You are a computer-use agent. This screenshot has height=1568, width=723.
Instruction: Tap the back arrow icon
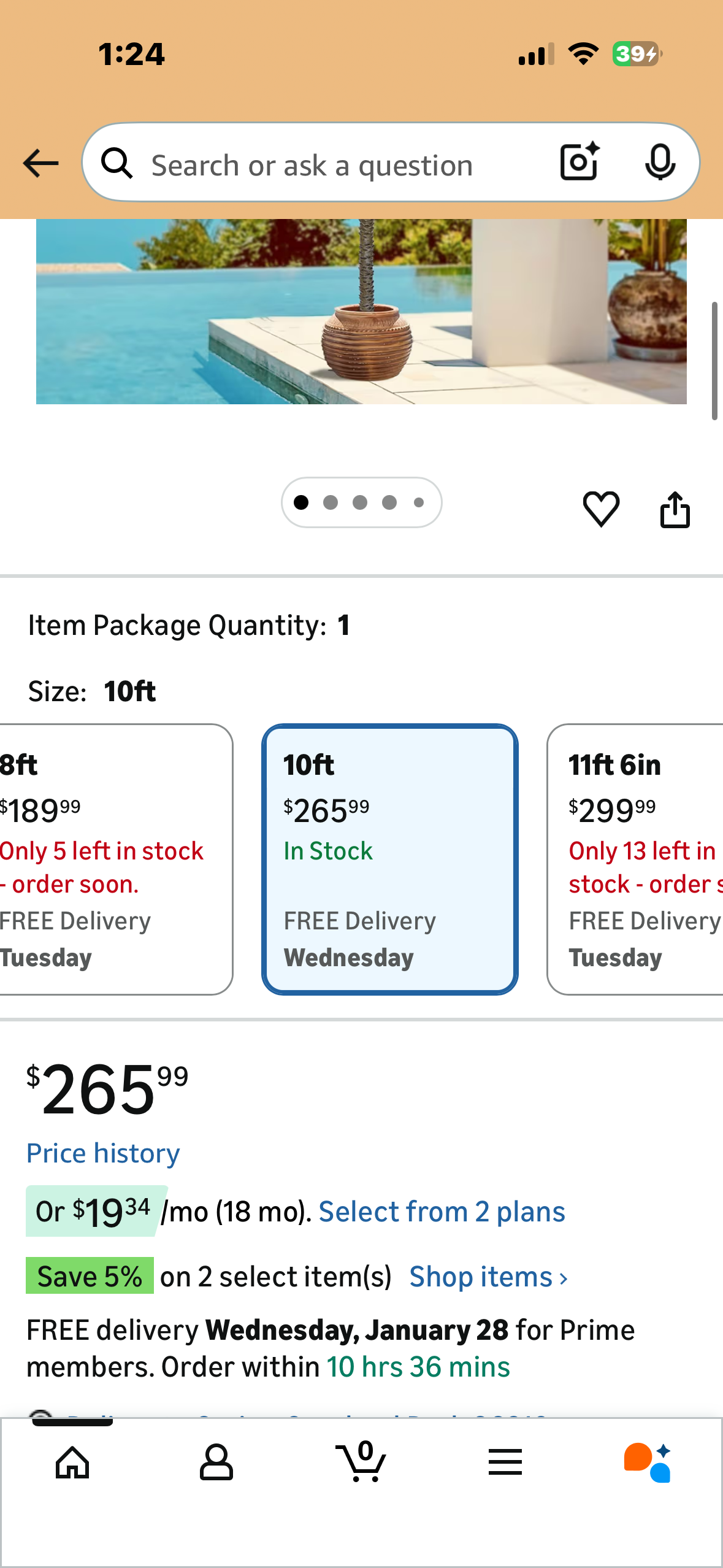(40, 163)
